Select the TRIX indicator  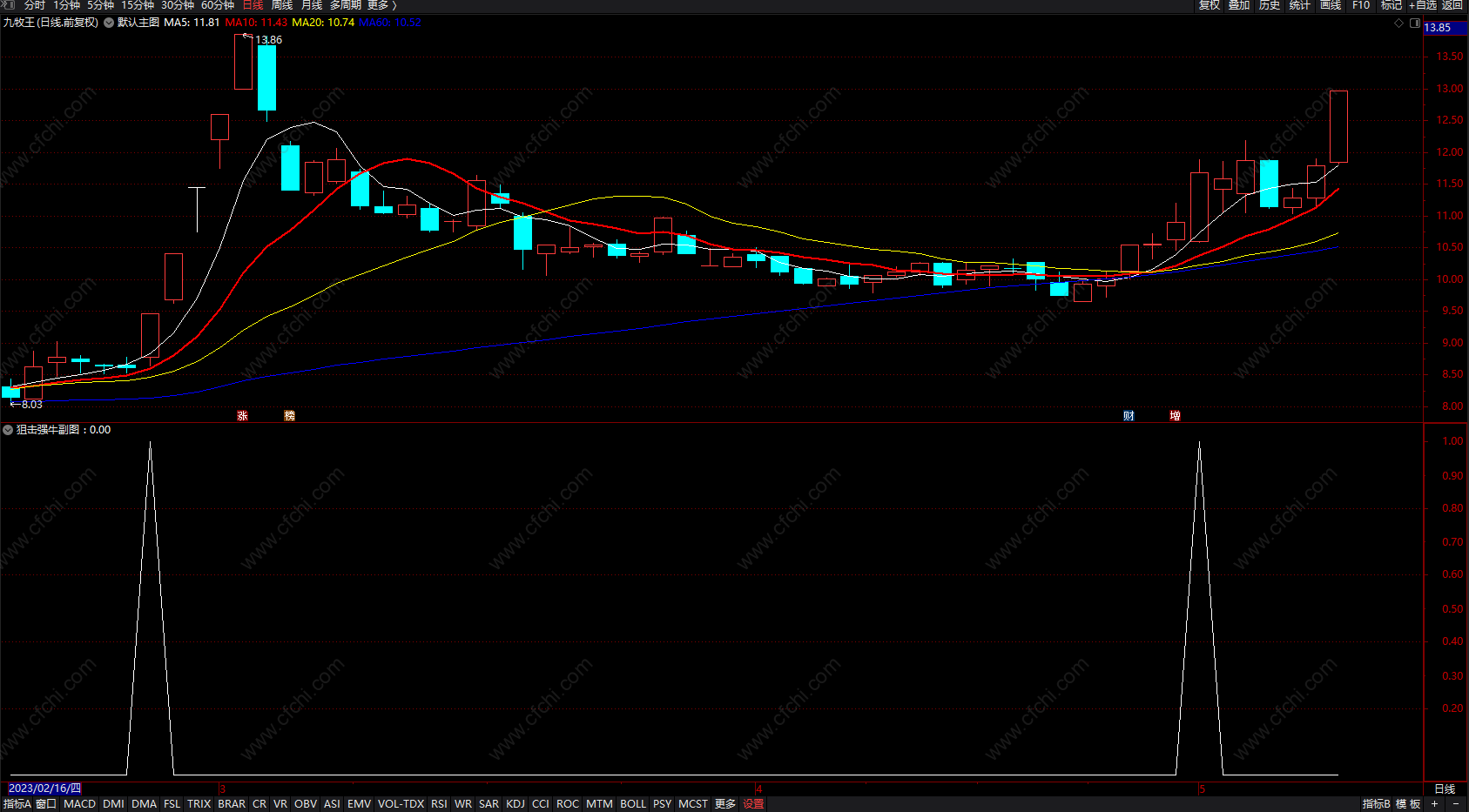coord(199,804)
